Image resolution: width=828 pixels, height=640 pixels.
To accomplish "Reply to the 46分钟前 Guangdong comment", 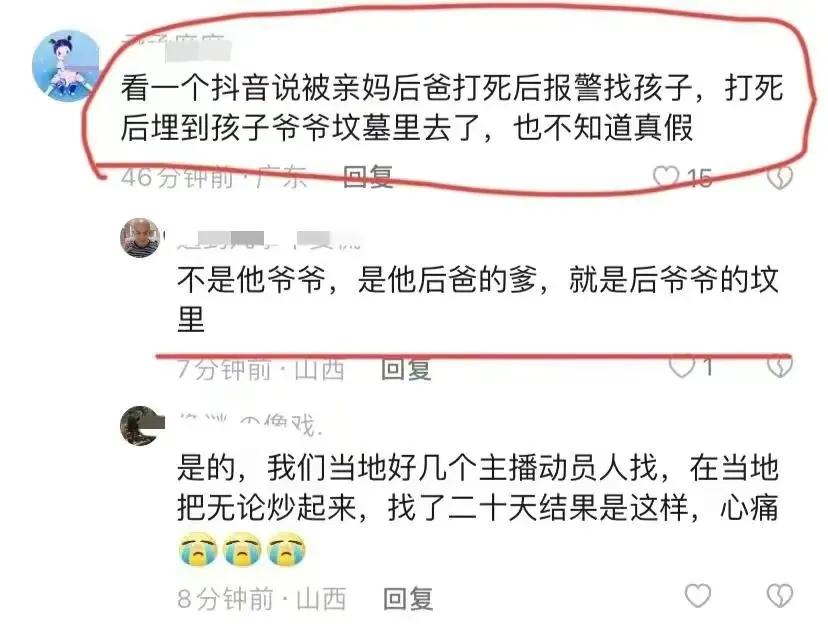I will (368, 176).
